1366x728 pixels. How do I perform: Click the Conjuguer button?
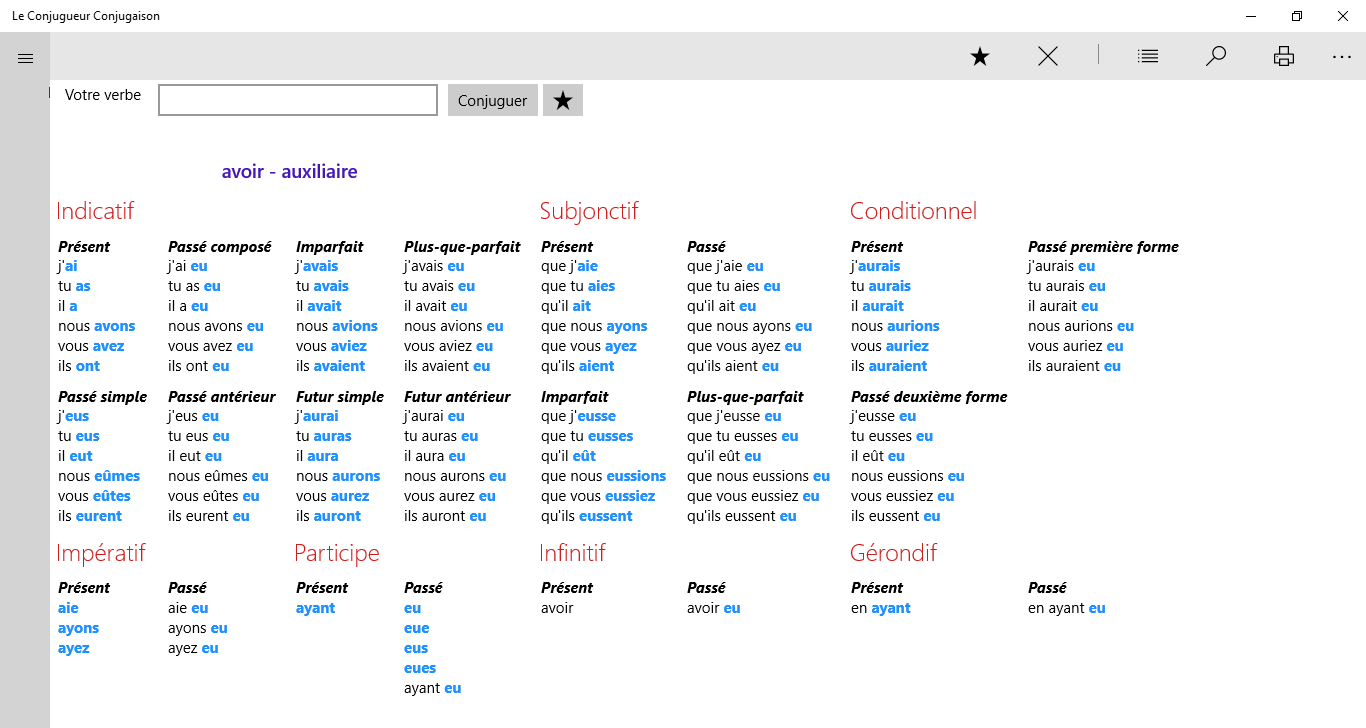click(x=493, y=100)
